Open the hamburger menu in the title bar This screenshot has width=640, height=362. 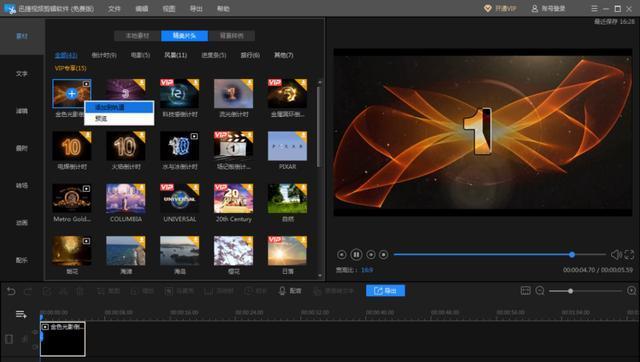594,8
